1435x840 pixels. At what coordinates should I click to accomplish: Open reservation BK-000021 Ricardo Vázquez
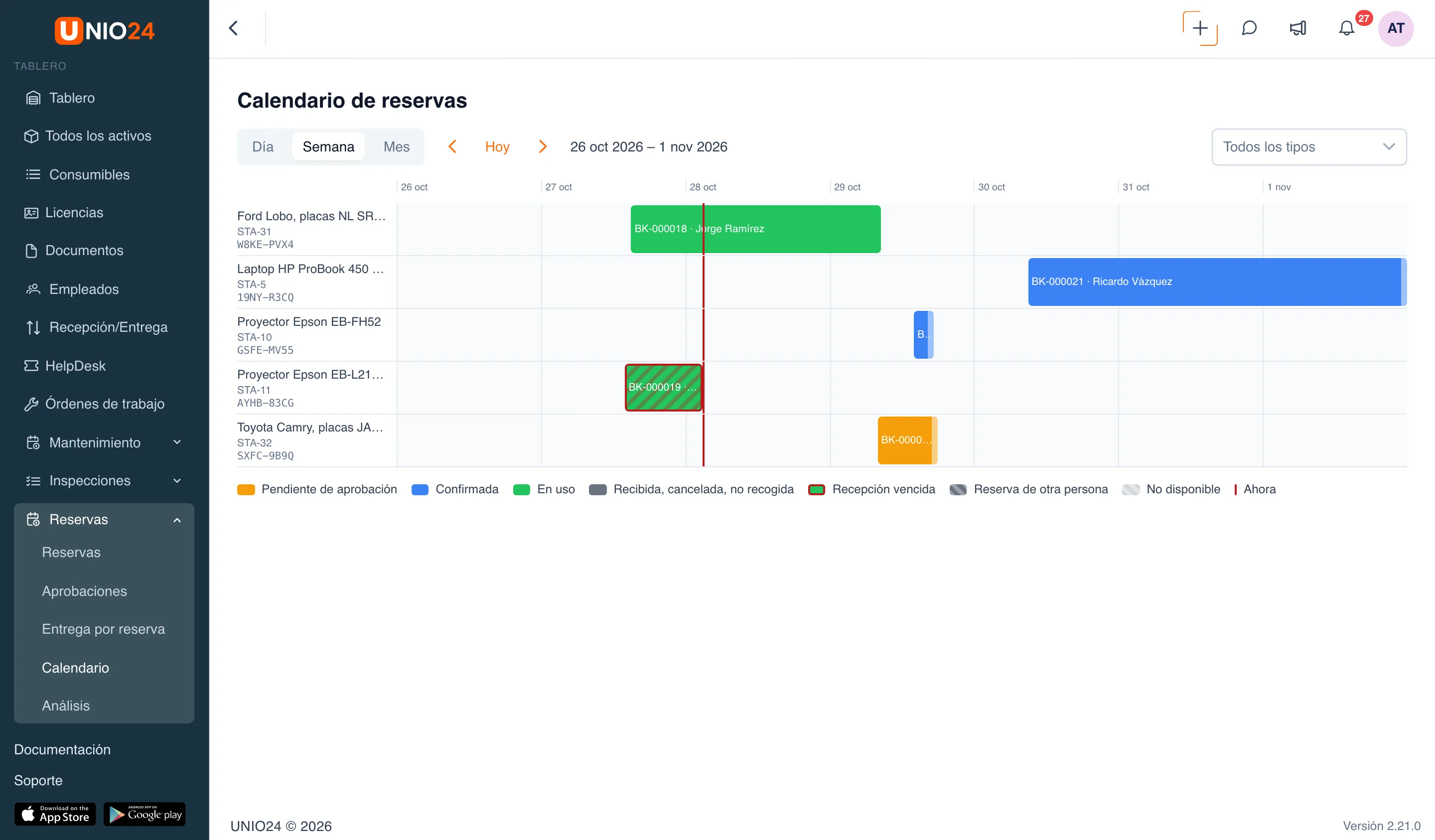1217,282
